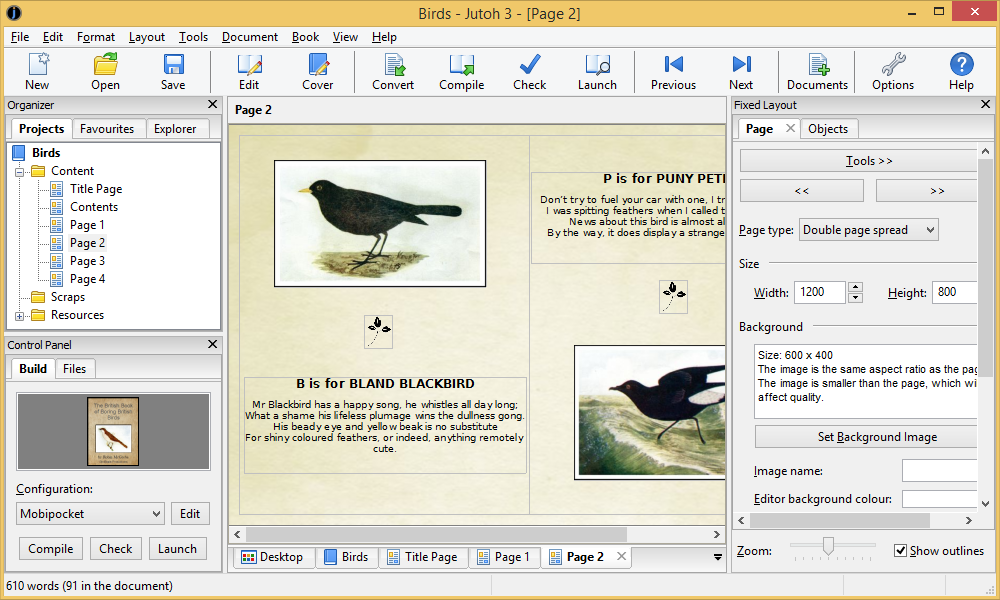Go to the Previous document

pos(673,70)
